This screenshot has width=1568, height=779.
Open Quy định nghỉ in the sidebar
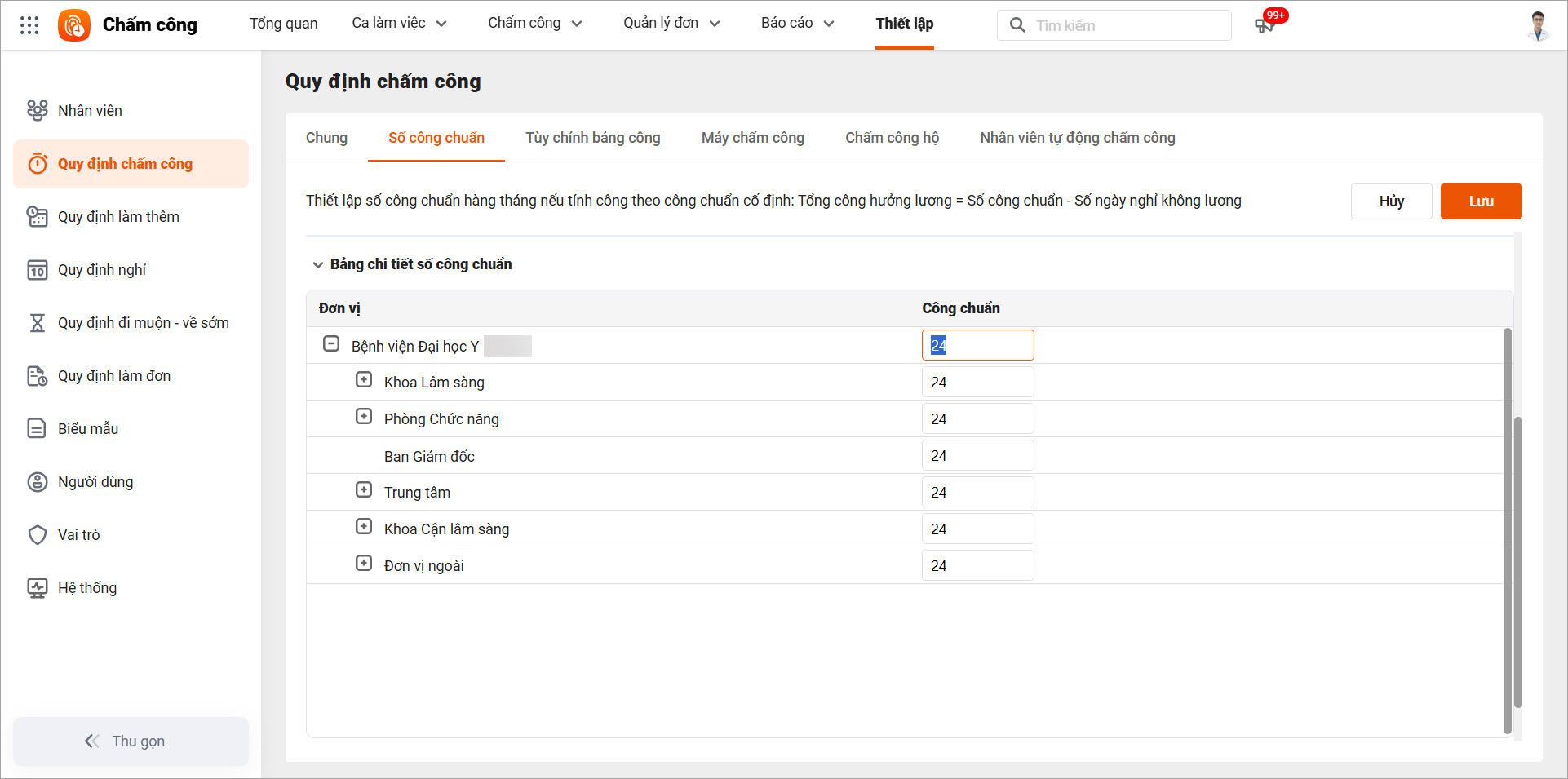tap(102, 270)
